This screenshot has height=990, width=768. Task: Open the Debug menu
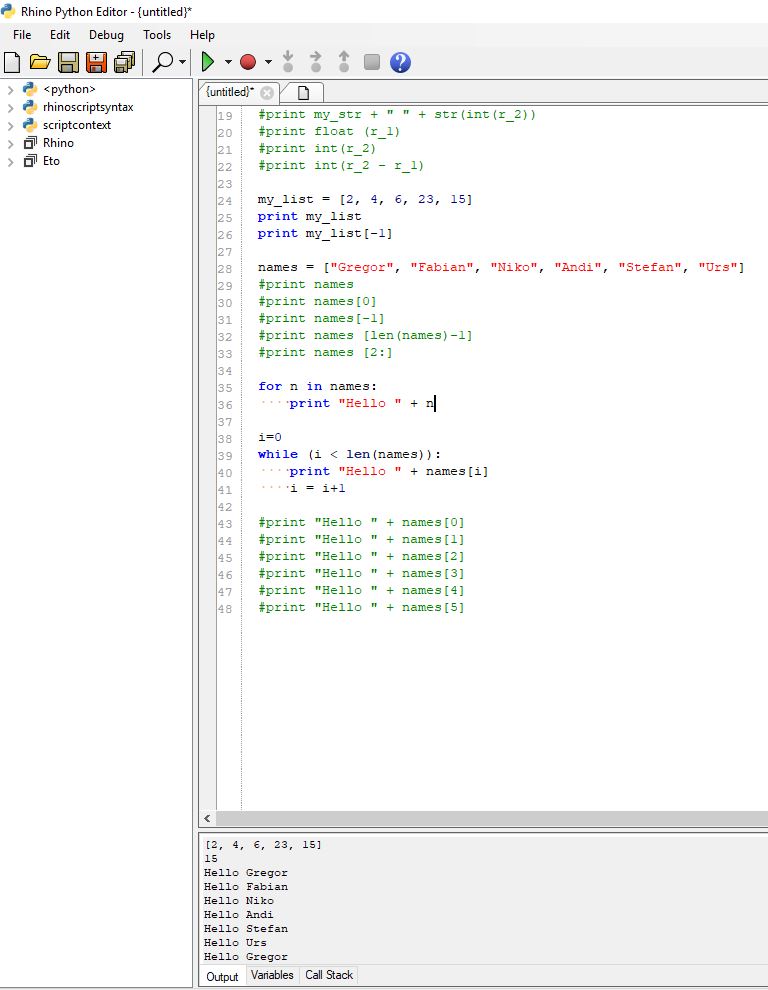pyautogui.click(x=106, y=35)
